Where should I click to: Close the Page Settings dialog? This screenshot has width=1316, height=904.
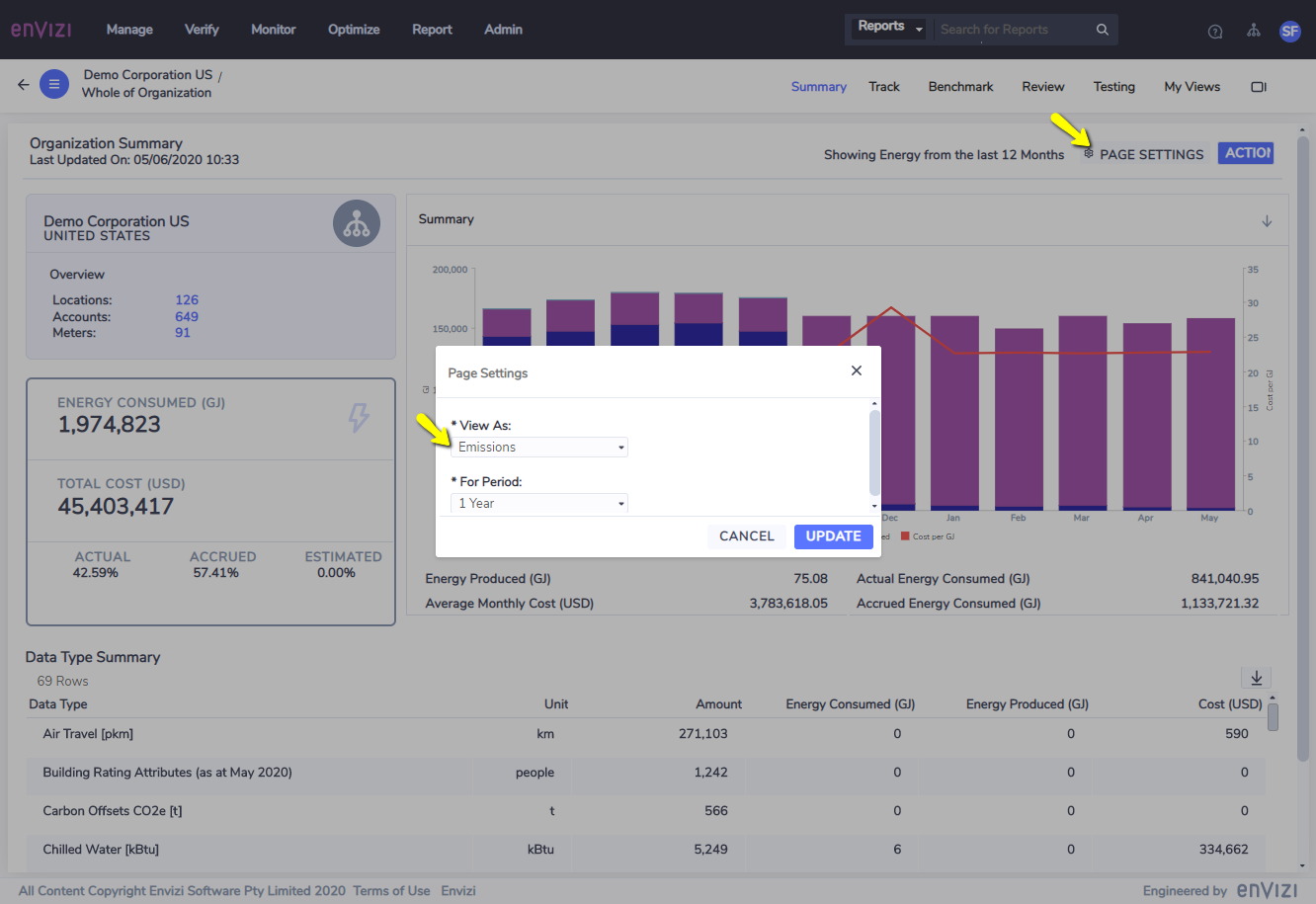coord(857,370)
